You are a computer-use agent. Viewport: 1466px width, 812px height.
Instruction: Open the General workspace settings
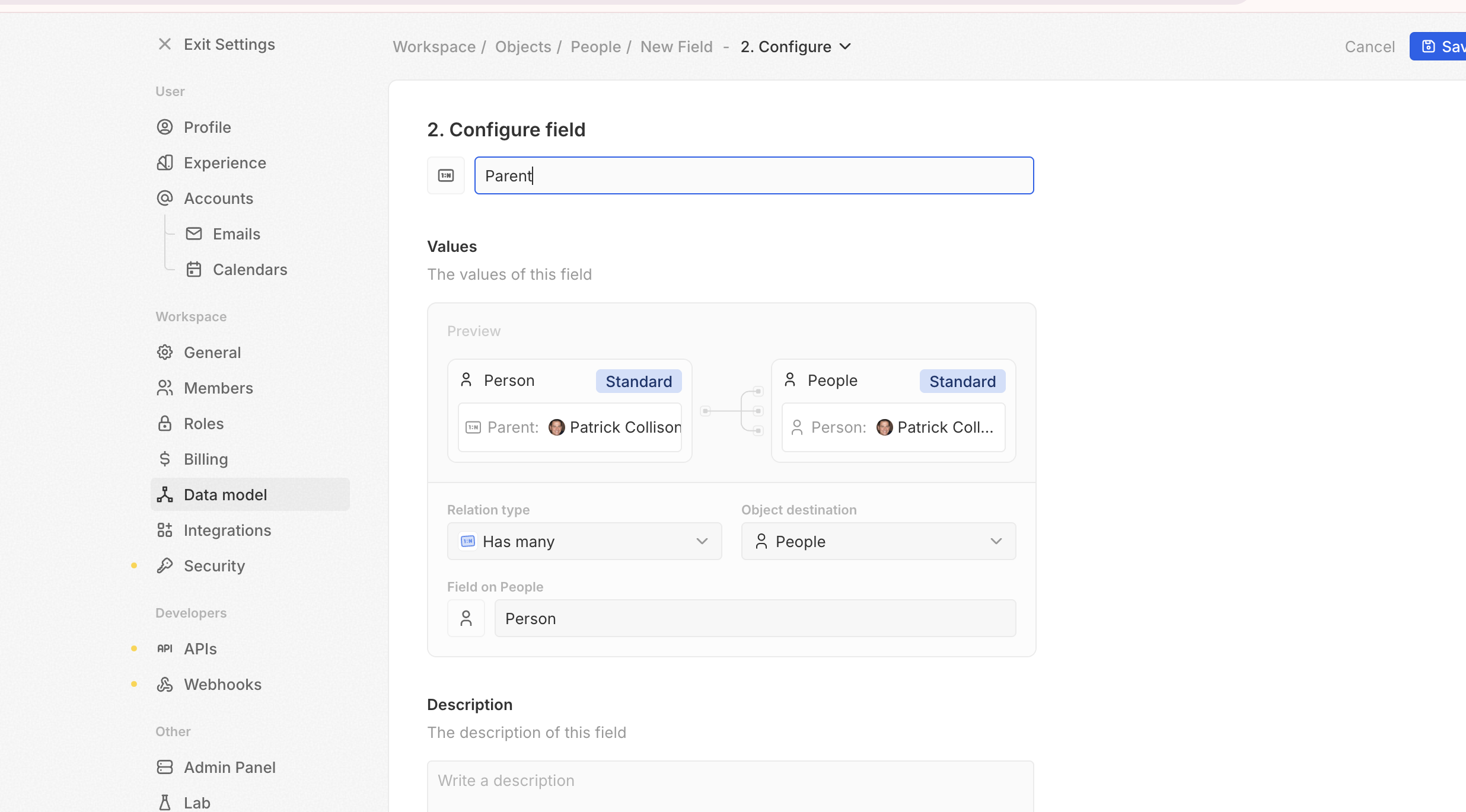point(250,353)
